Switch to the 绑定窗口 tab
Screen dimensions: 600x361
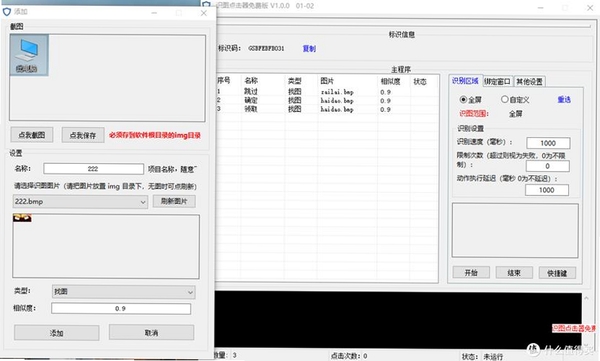pos(497,81)
